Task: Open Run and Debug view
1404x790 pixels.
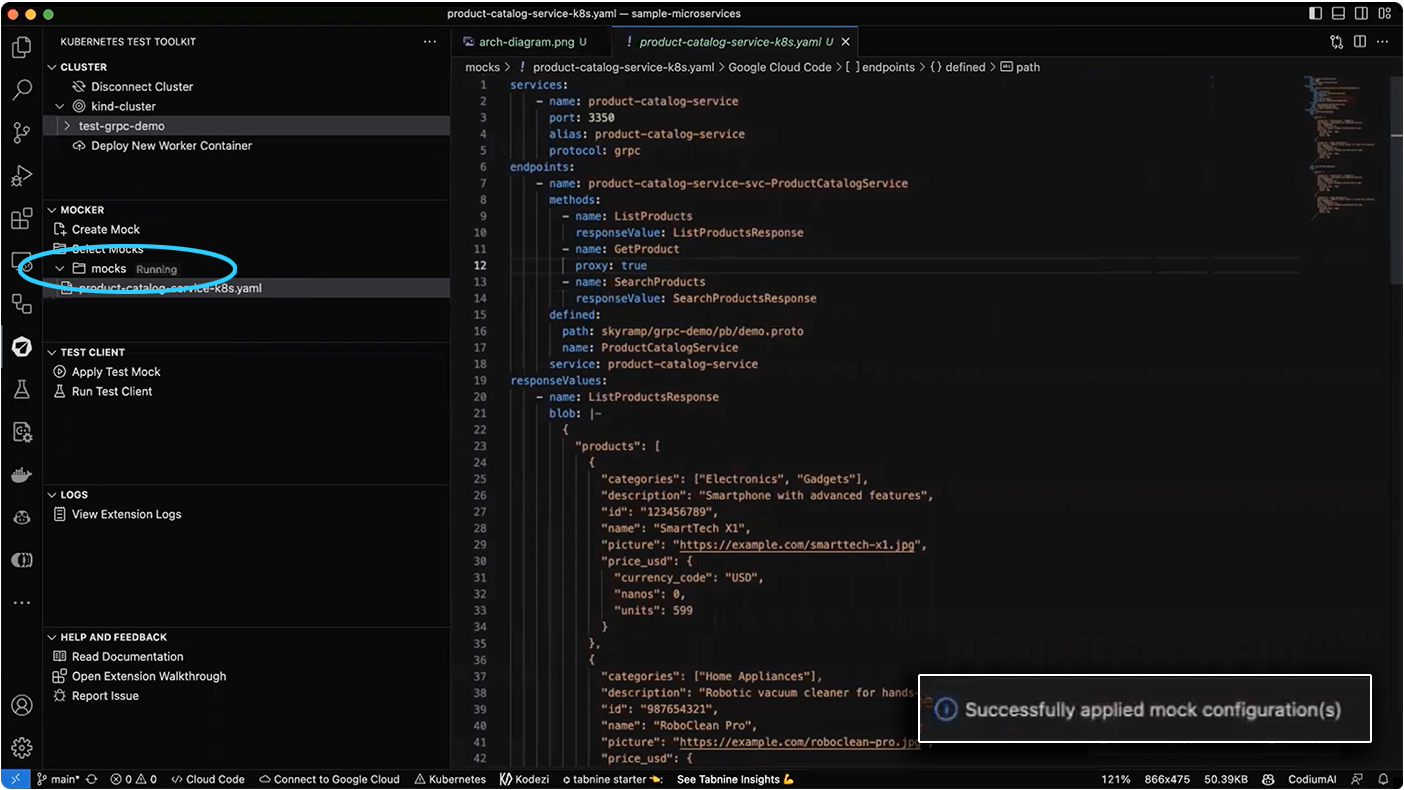Action: (x=21, y=176)
